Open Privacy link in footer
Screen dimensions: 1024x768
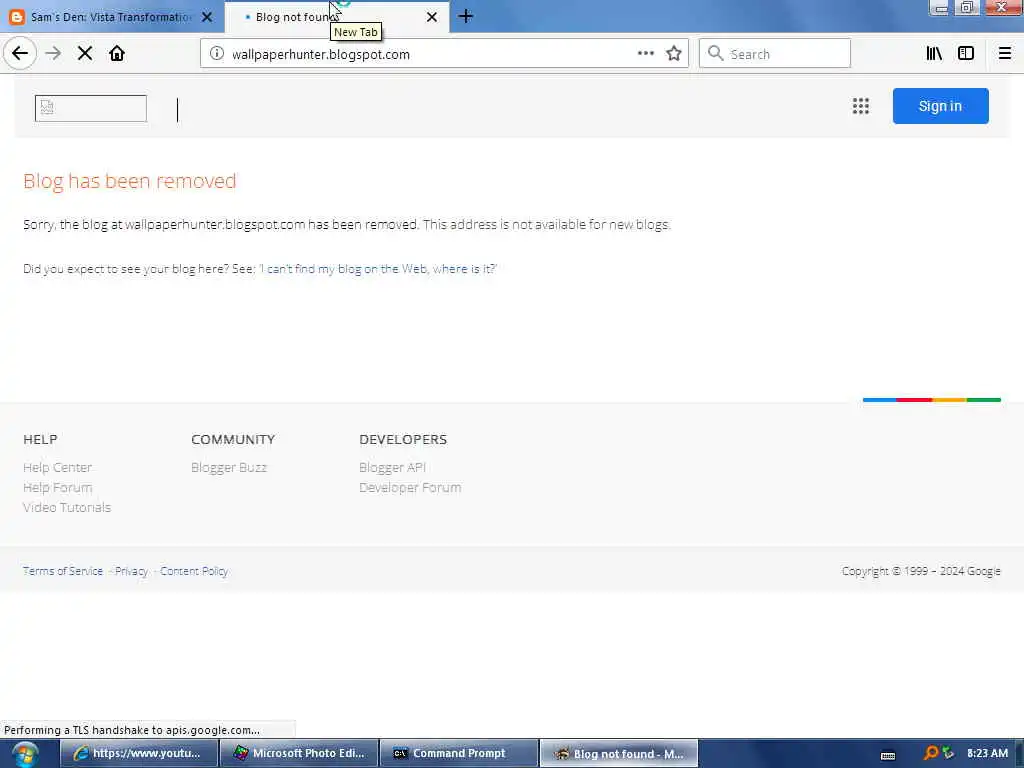(131, 571)
